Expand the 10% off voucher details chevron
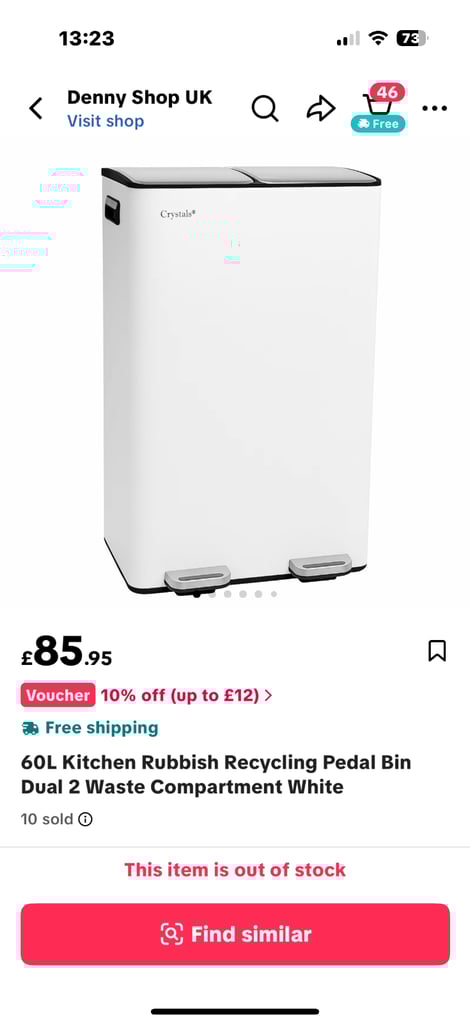Image resolution: width=470 pixels, height=1024 pixels. coord(268,696)
